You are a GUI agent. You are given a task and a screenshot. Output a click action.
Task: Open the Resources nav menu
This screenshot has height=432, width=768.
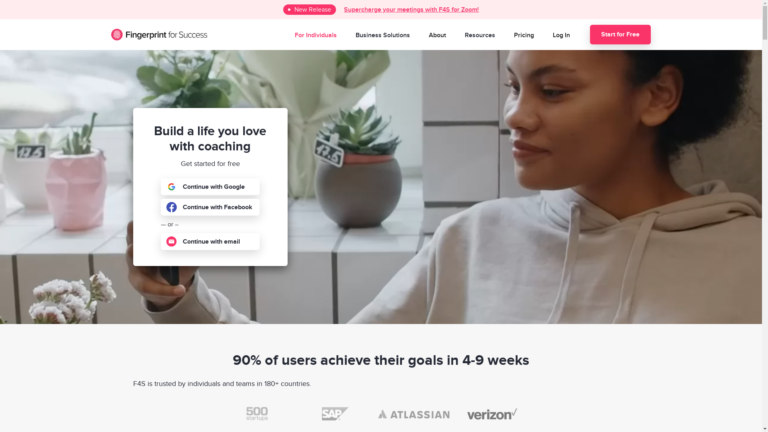[480, 35]
